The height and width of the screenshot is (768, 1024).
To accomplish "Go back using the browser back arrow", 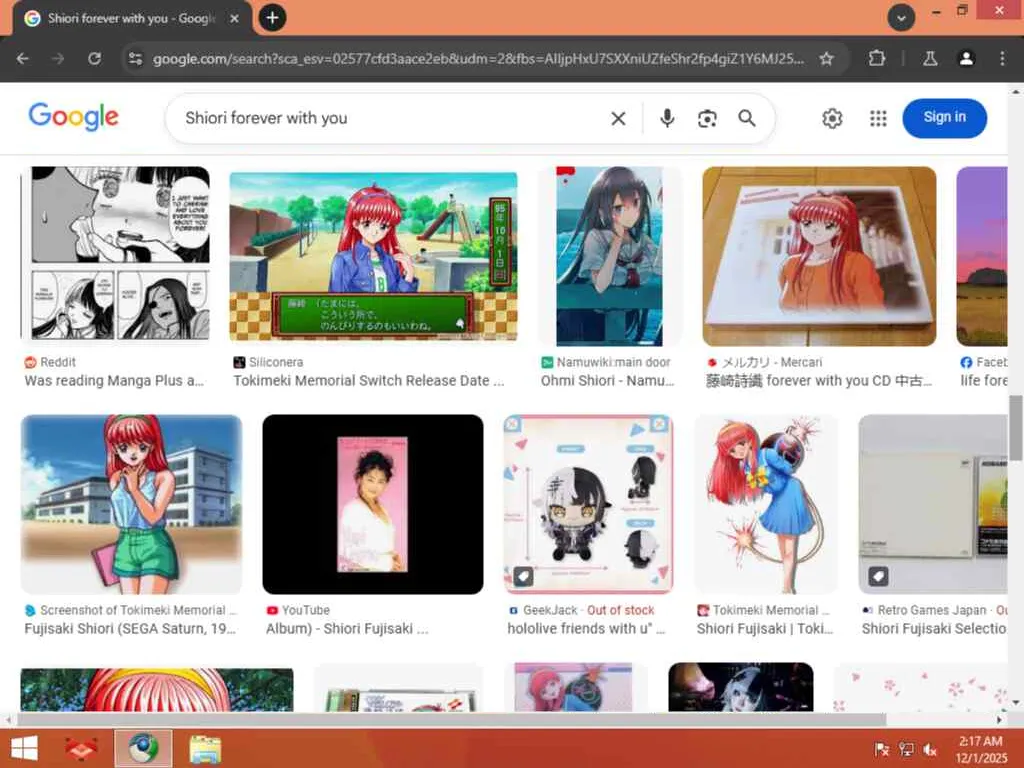I will point(23,59).
